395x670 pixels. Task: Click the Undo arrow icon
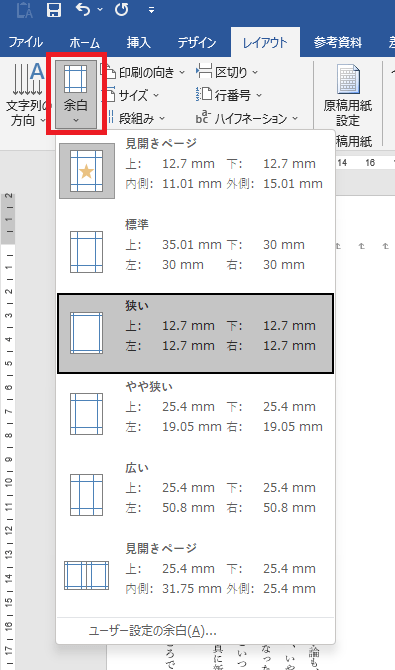point(83,9)
